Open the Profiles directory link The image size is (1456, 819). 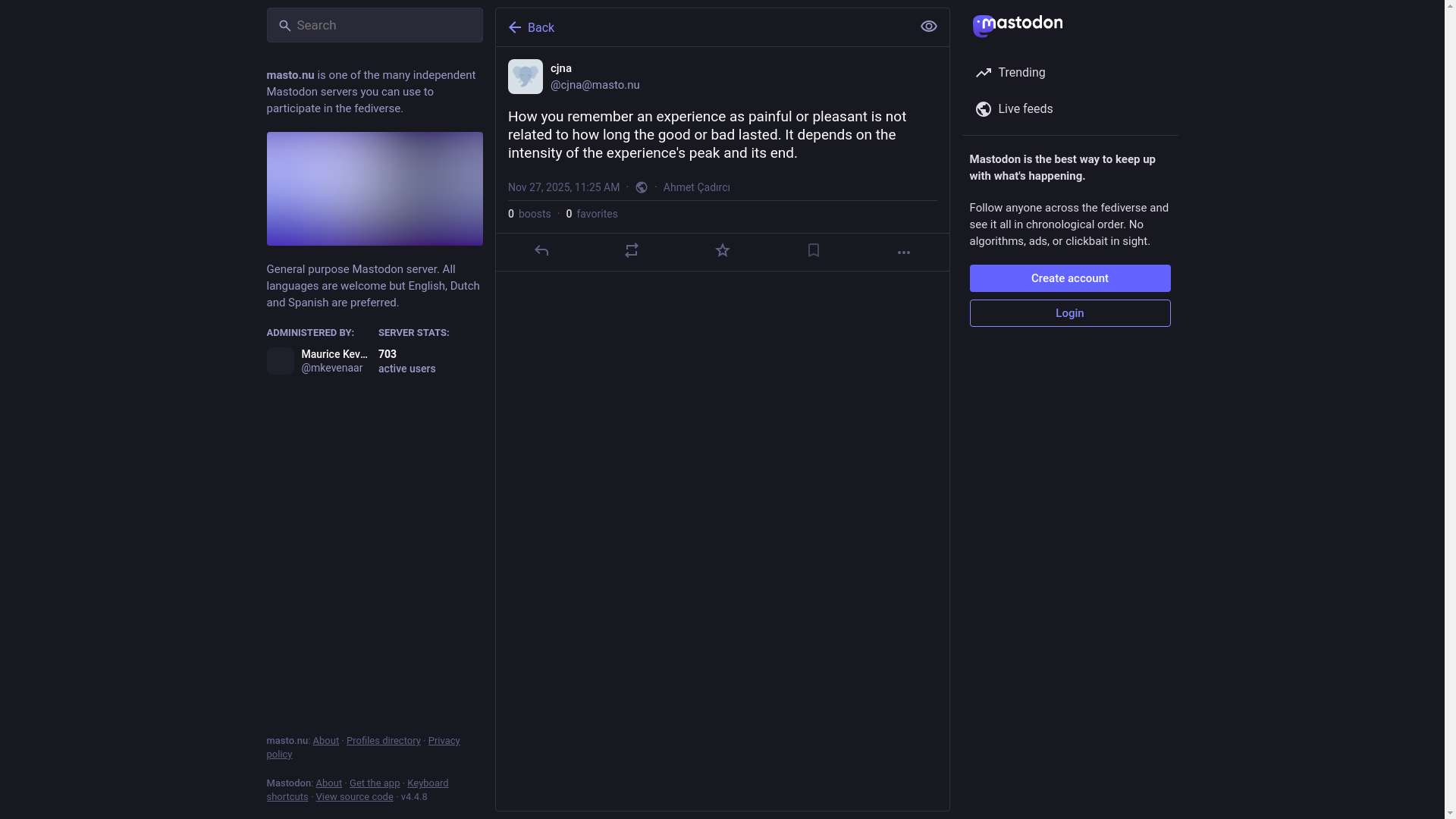pos(384,741)
